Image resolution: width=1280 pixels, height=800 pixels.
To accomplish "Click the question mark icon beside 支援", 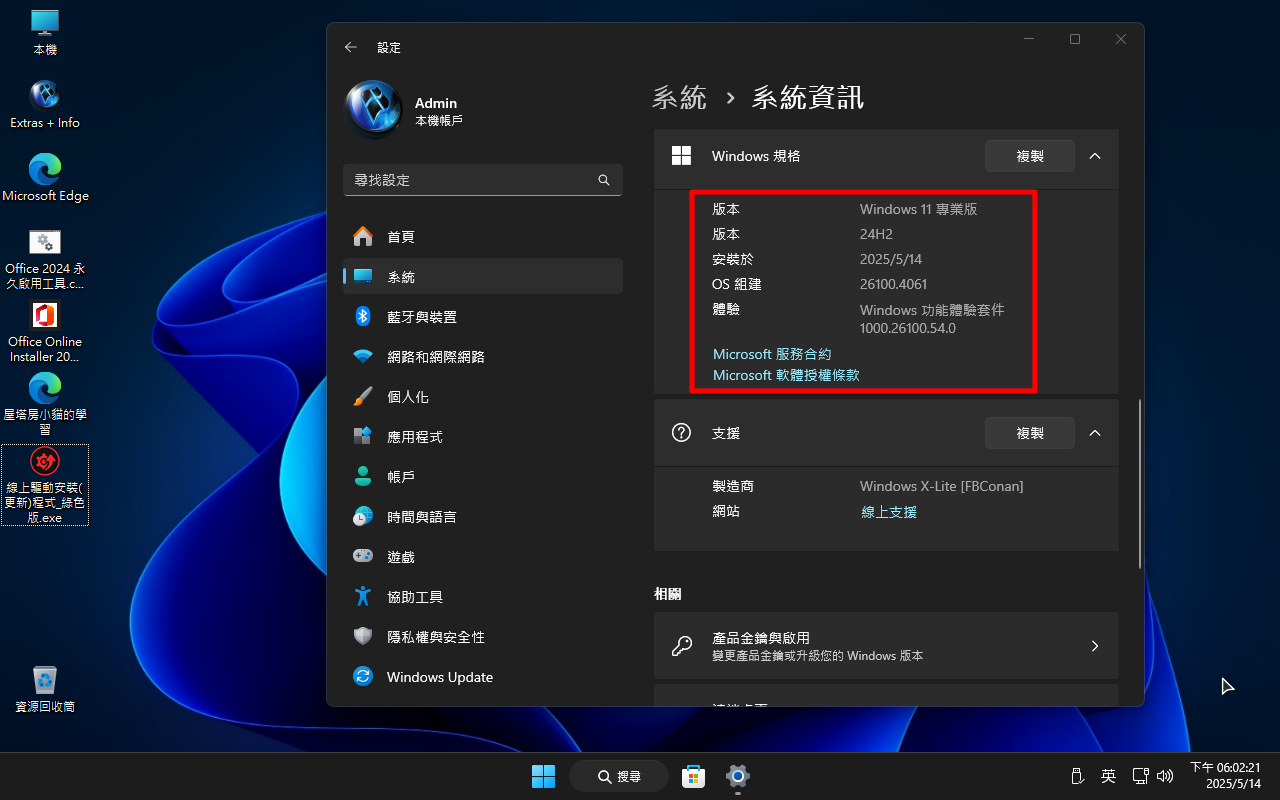I will pos(681,433).
